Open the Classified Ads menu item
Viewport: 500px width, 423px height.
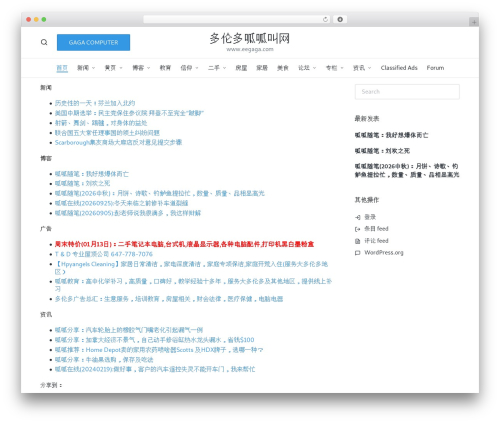(399, 68)
